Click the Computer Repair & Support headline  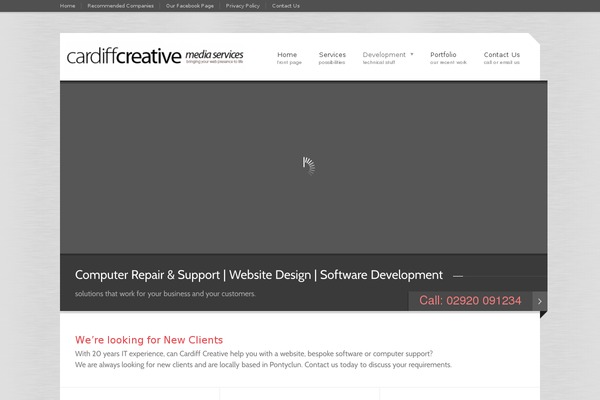pos(259,275)
